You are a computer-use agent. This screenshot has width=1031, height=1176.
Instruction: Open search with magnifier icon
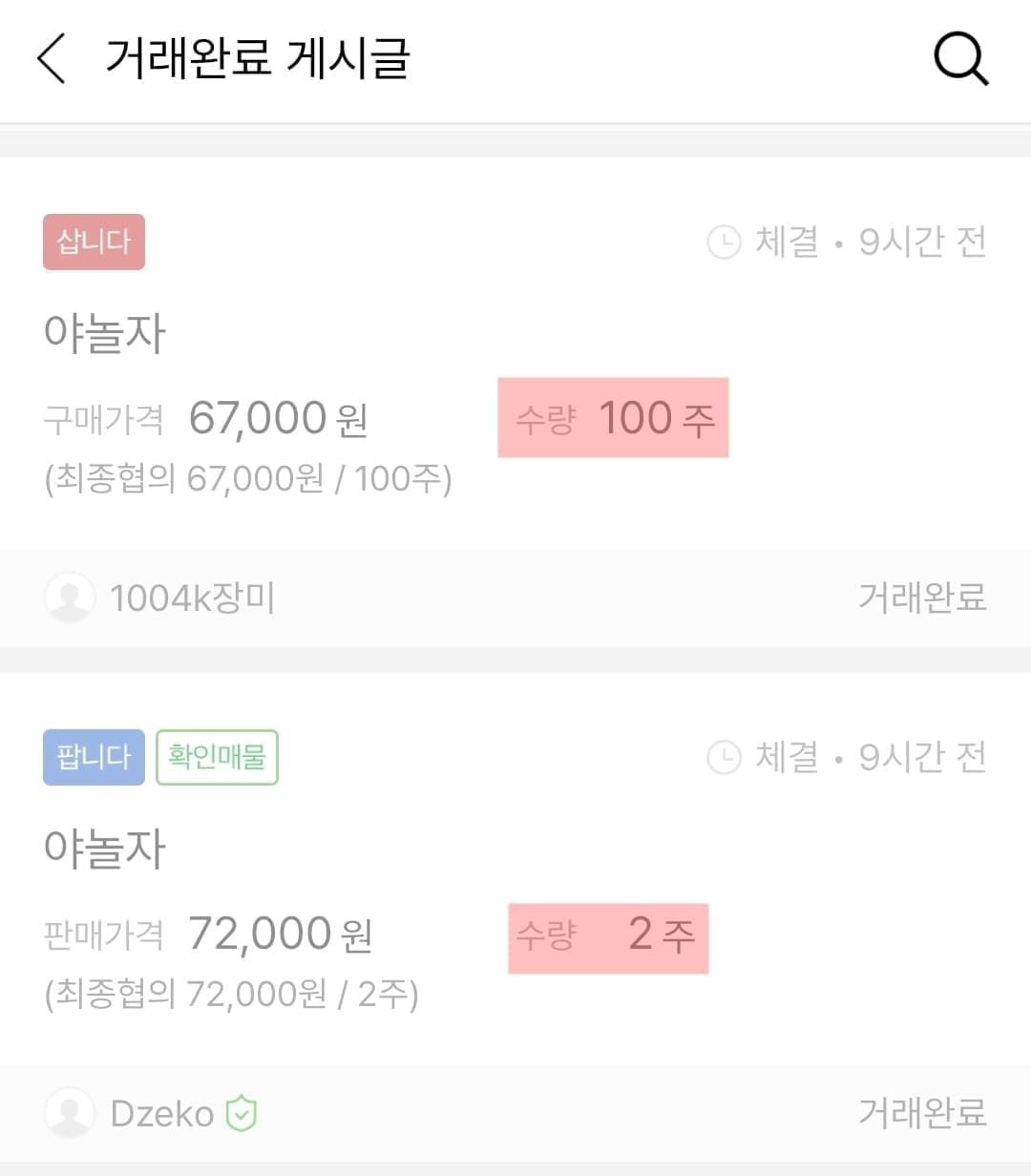point(960,58)
